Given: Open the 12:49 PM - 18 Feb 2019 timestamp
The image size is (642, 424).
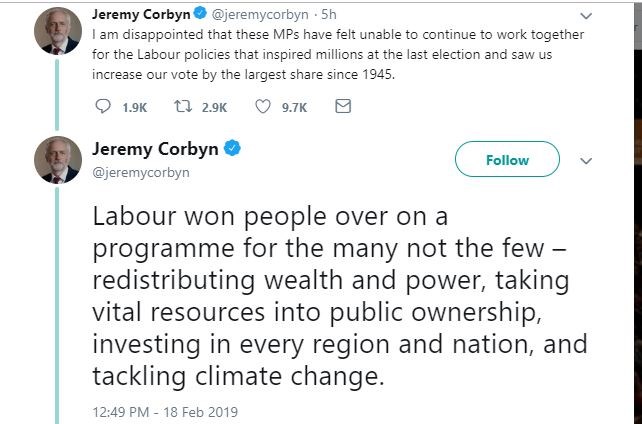Looking at the screenshot, I should (165, 411).
